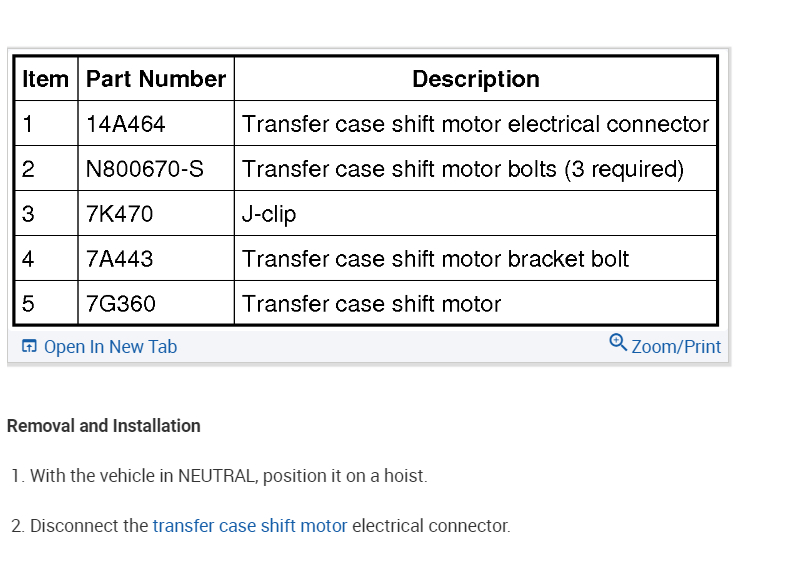Select part number 14A464 cell

[126, 124]
